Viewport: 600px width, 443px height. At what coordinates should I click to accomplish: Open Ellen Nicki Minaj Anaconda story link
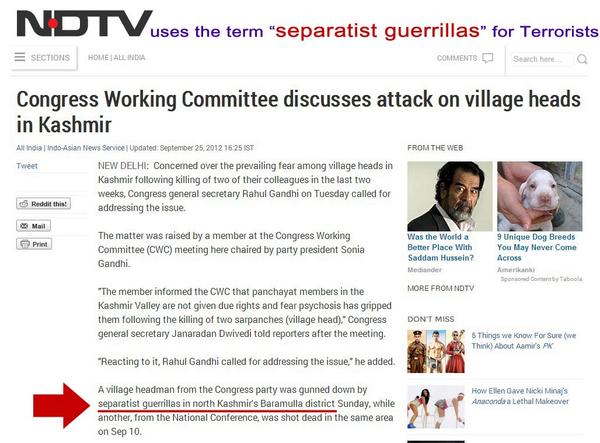point(520,396)
